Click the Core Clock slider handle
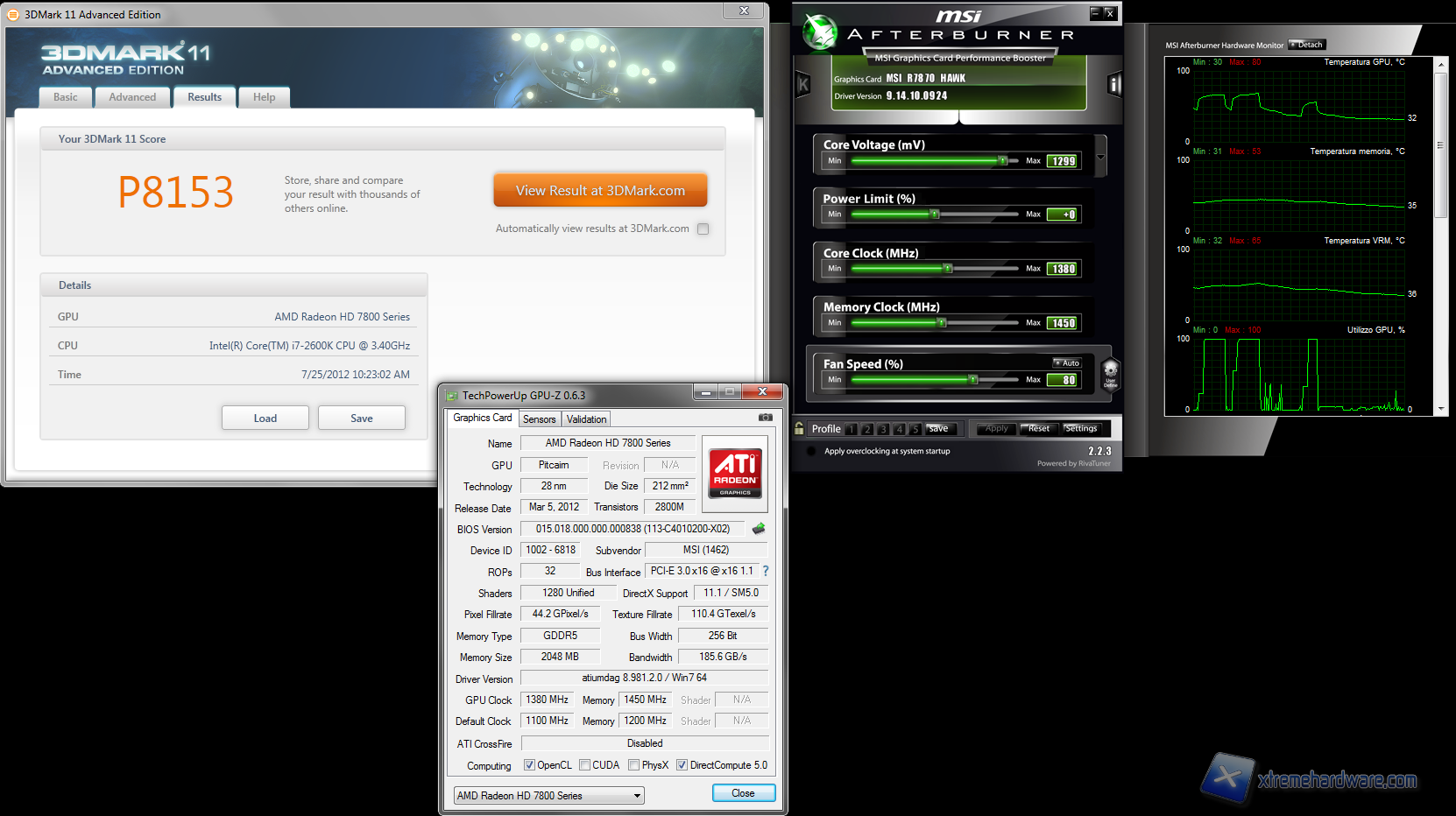The image size is (1456, 816). [x=947, y=269]
